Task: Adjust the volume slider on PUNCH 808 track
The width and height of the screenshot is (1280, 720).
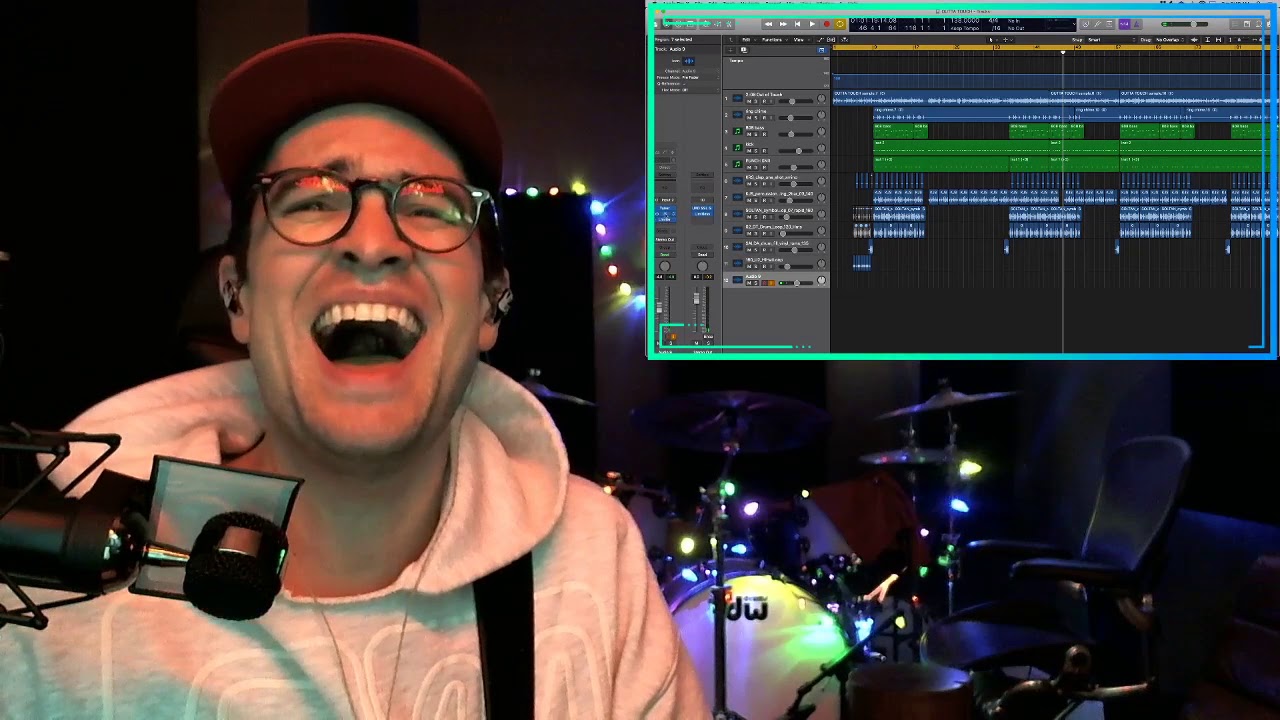Action: tap(795, 167)
